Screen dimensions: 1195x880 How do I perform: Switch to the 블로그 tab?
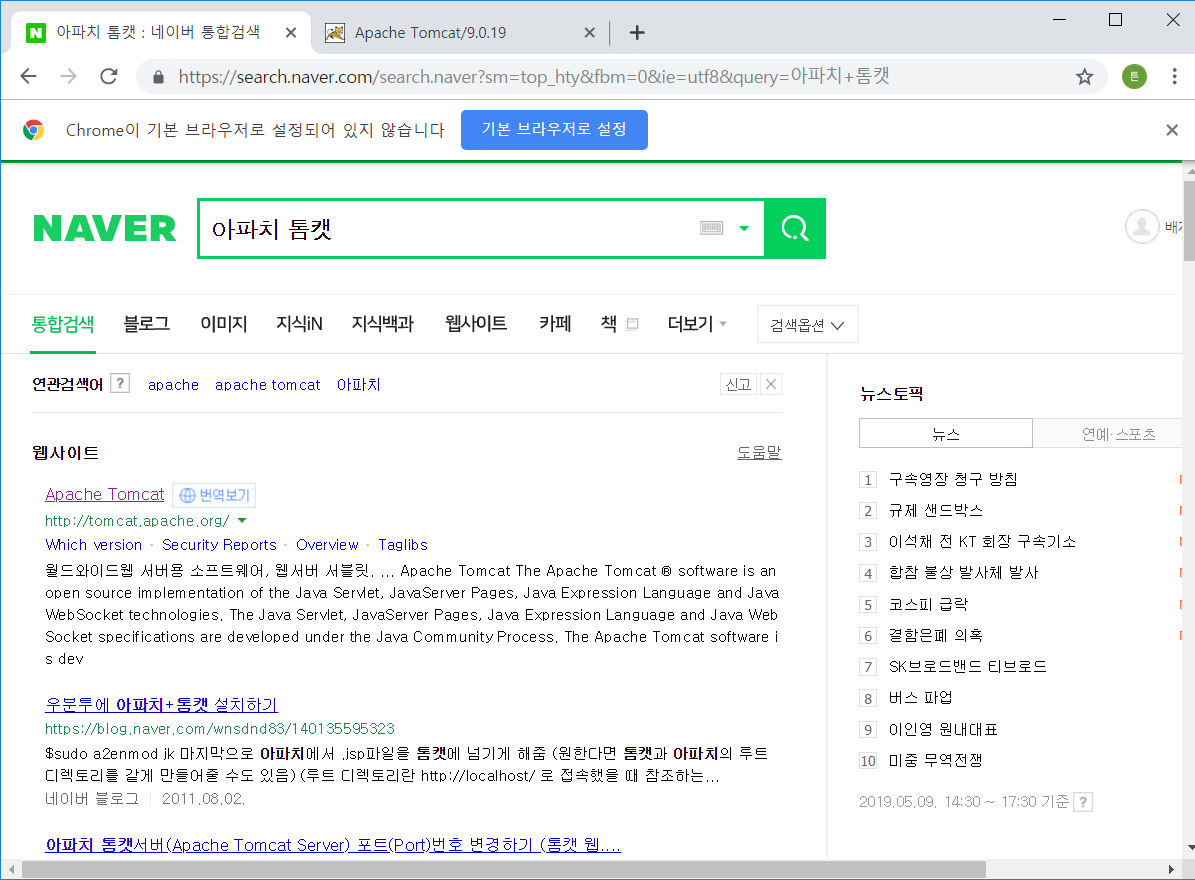(x=146, y=324)
